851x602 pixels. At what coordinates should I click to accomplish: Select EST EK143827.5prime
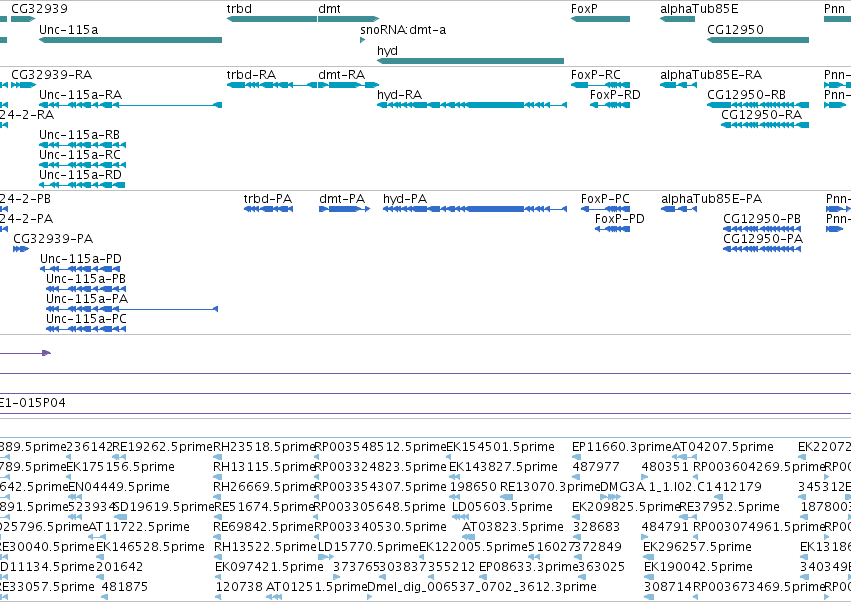pyautogui.click(x=503, y=467)
